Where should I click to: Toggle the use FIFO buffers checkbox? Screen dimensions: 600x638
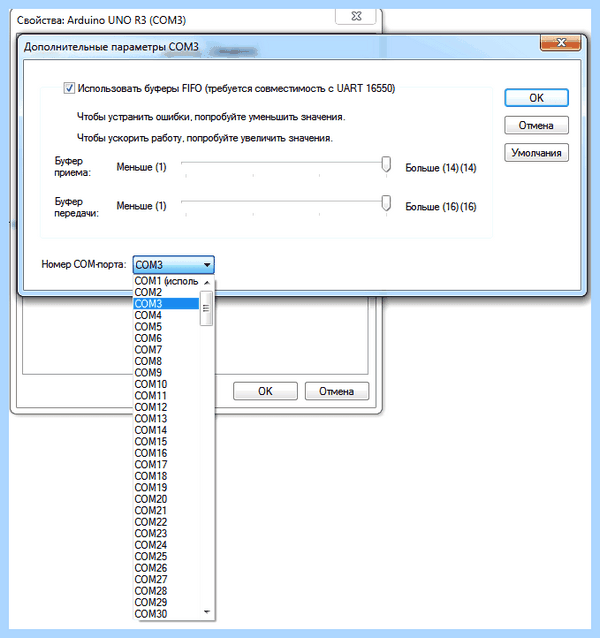(69, 88)
